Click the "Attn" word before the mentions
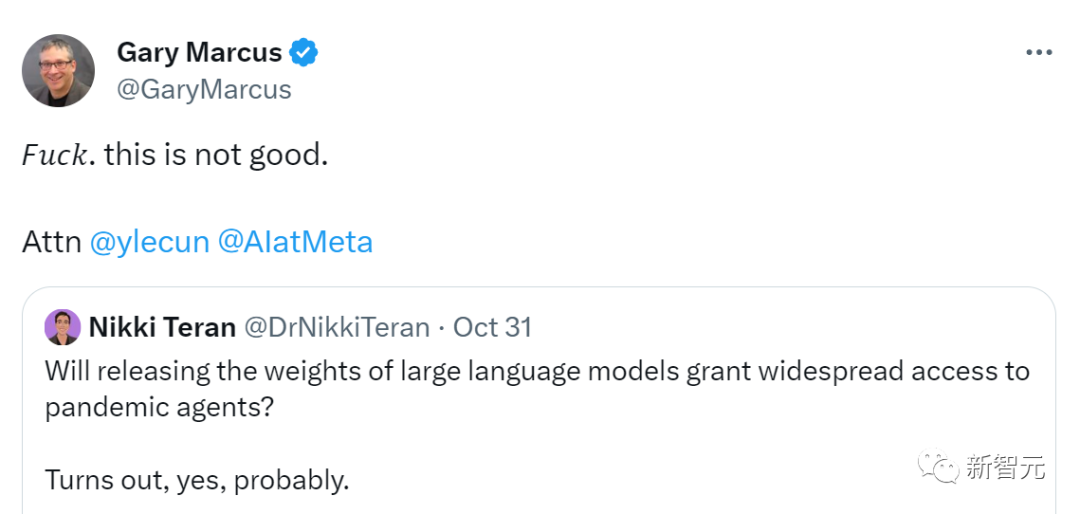1080x514 pixels. (51, 242)
